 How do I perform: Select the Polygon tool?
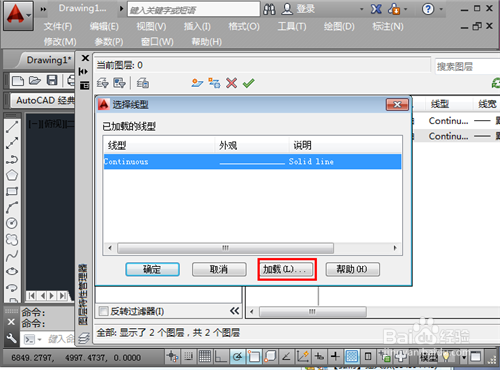12,175
